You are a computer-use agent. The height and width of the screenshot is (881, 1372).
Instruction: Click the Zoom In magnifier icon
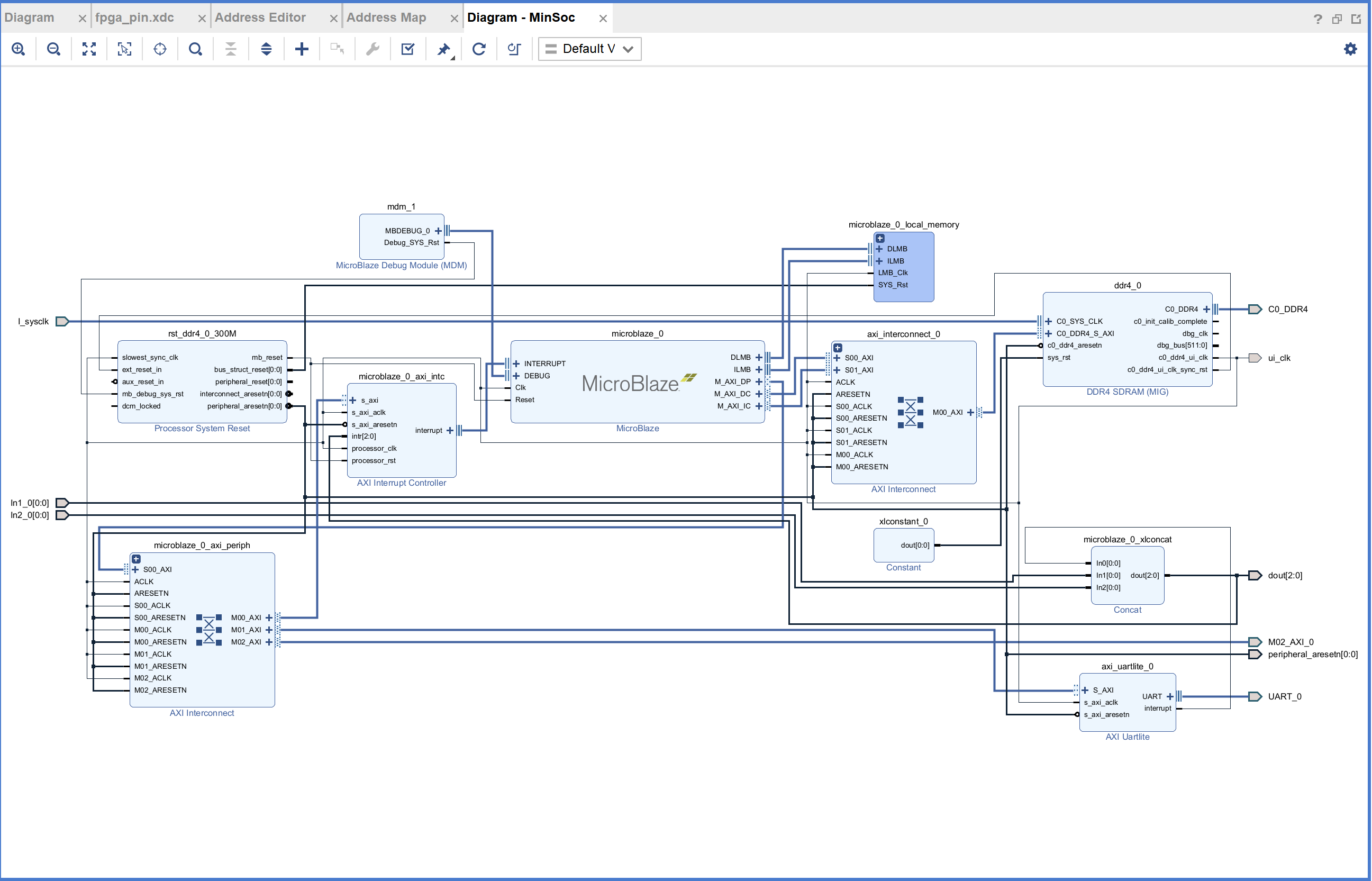[x=19, y=49]
